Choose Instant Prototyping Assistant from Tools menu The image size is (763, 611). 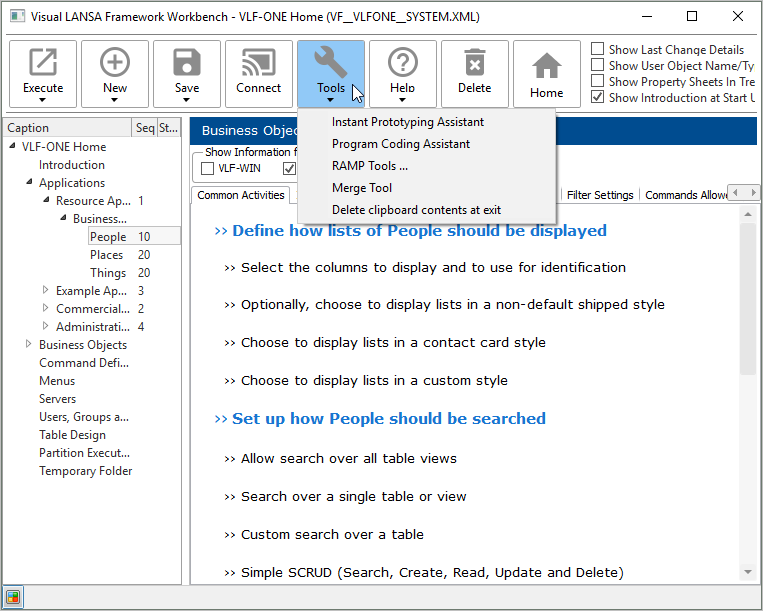[407, 122]
